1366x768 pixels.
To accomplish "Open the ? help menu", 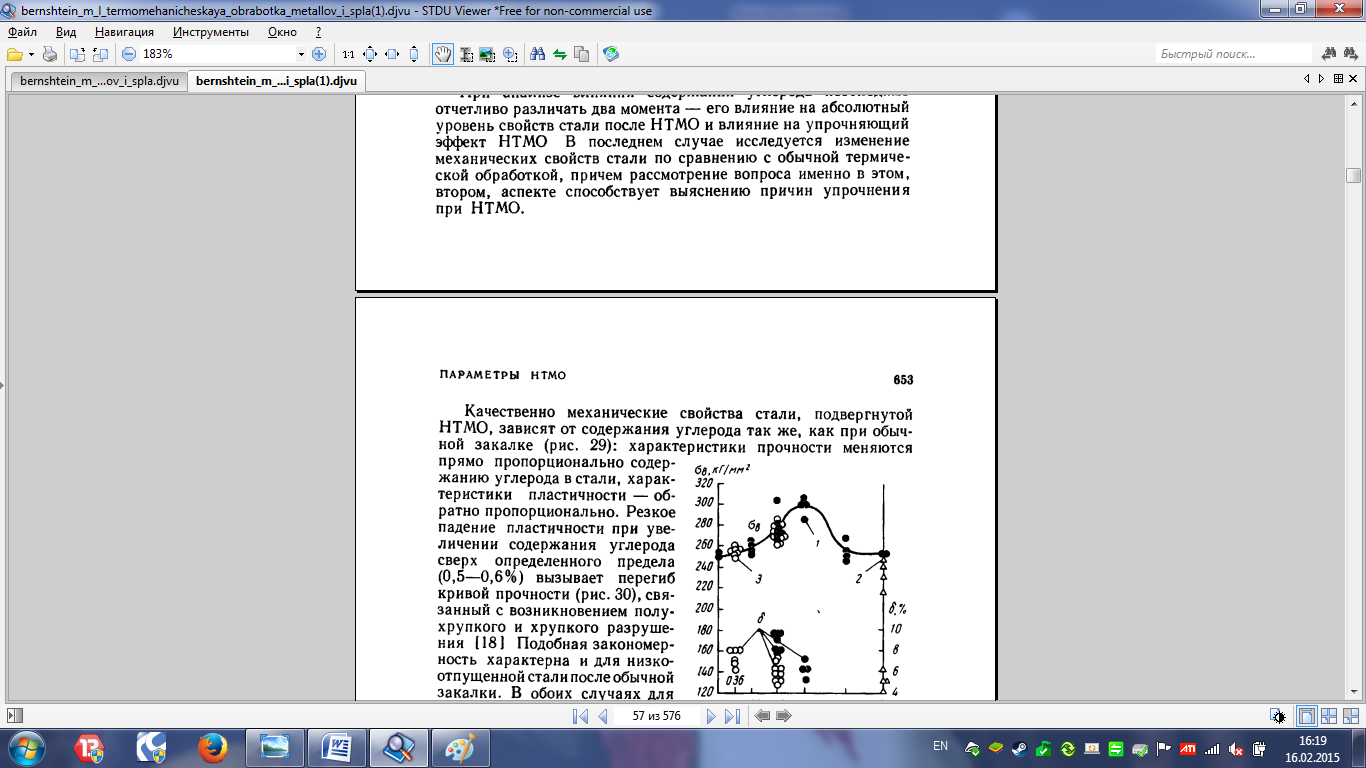I will click(x=318, y=32).
